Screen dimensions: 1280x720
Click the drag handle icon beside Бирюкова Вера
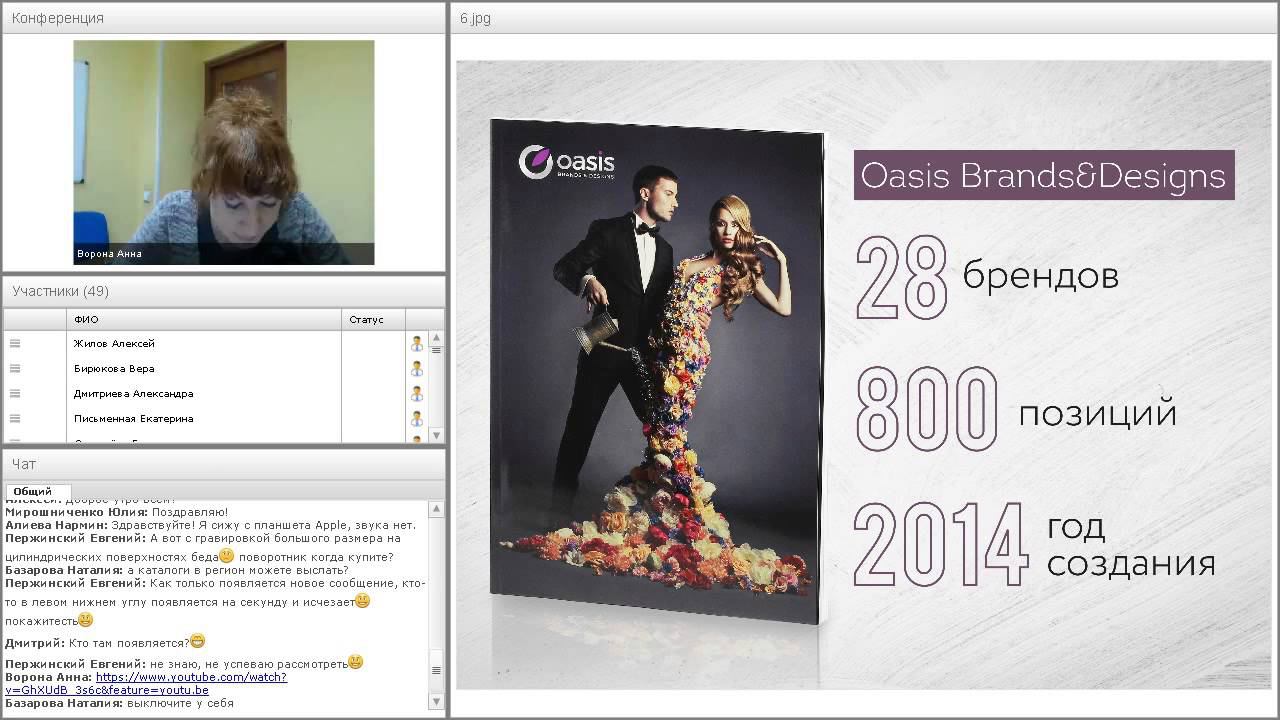tap(15, 368)
